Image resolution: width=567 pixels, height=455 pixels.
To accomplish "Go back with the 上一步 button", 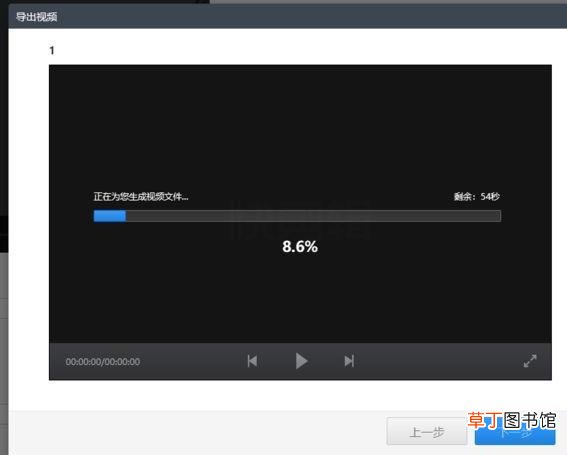I will tap(427, 431).
